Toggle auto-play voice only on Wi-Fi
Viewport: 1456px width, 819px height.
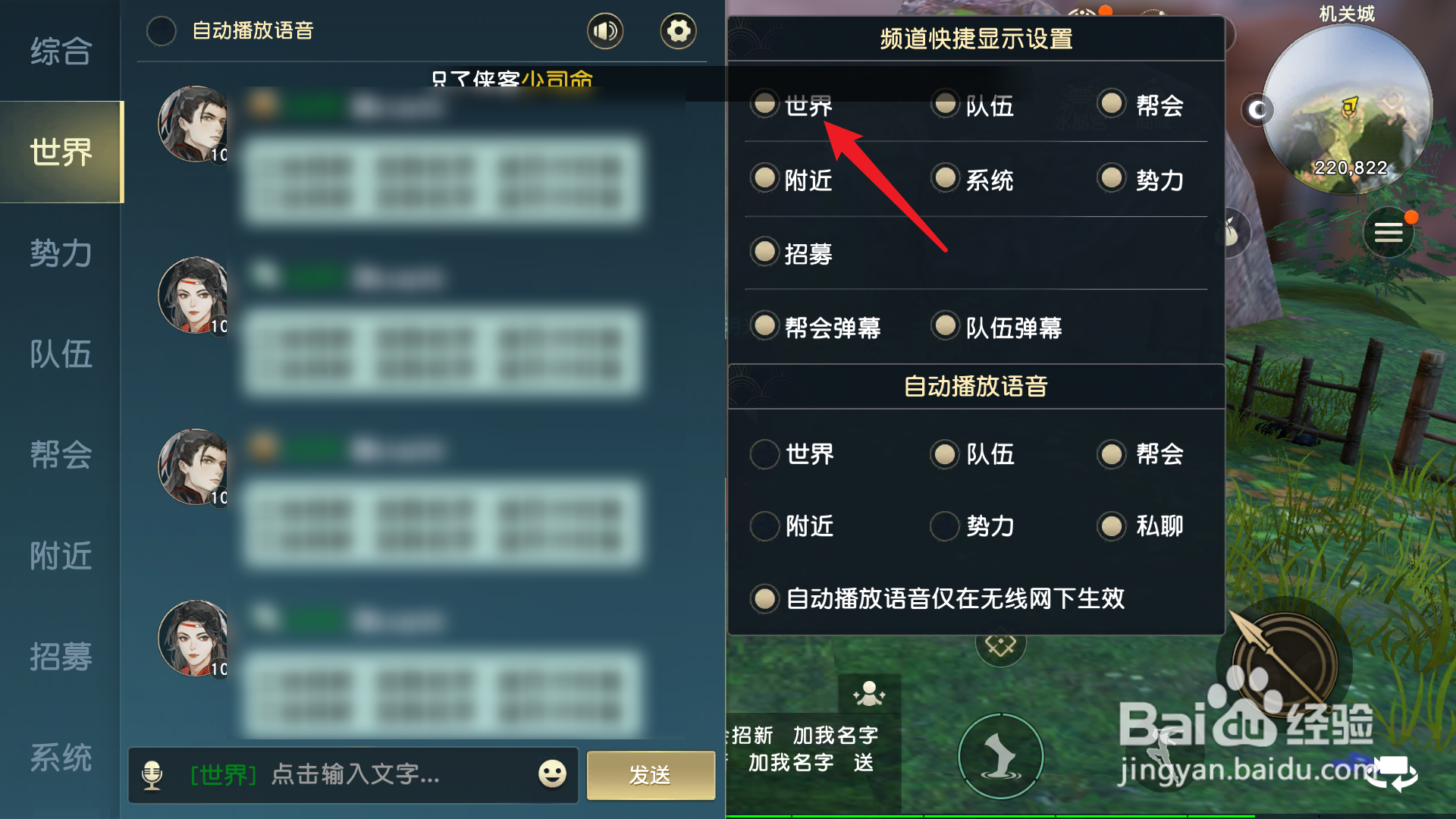click(765, 598)
